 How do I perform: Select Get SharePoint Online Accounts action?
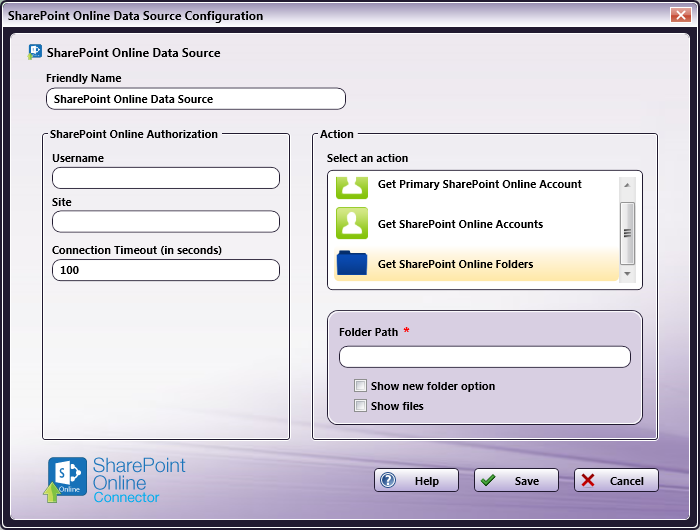tap(476, 224)
